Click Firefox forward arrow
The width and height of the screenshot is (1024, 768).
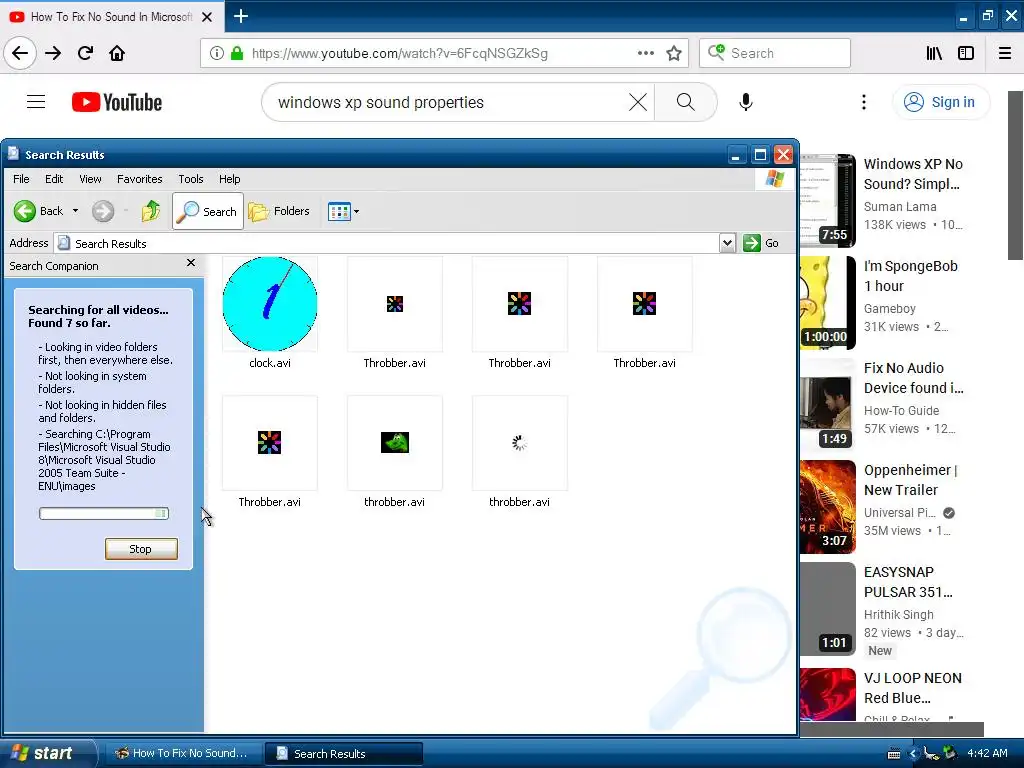click(53, 53)
